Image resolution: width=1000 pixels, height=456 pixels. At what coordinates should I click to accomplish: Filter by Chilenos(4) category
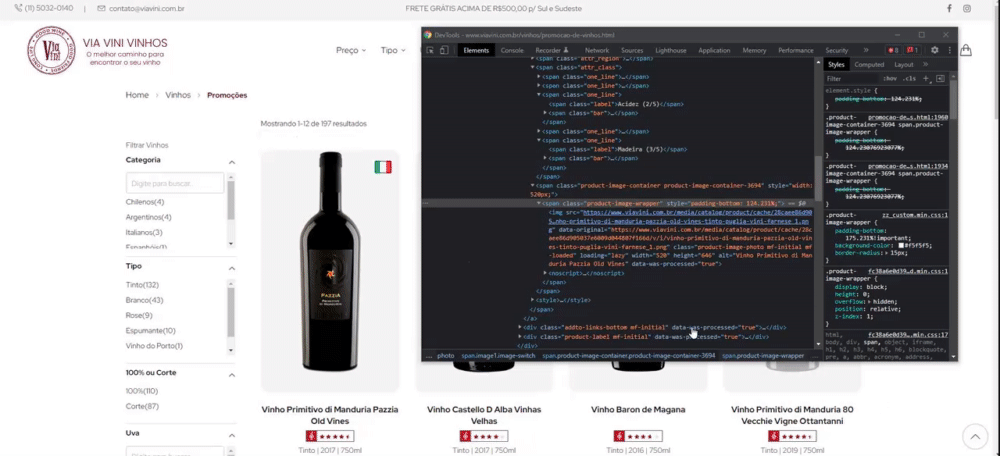click(x=145, y=202)
